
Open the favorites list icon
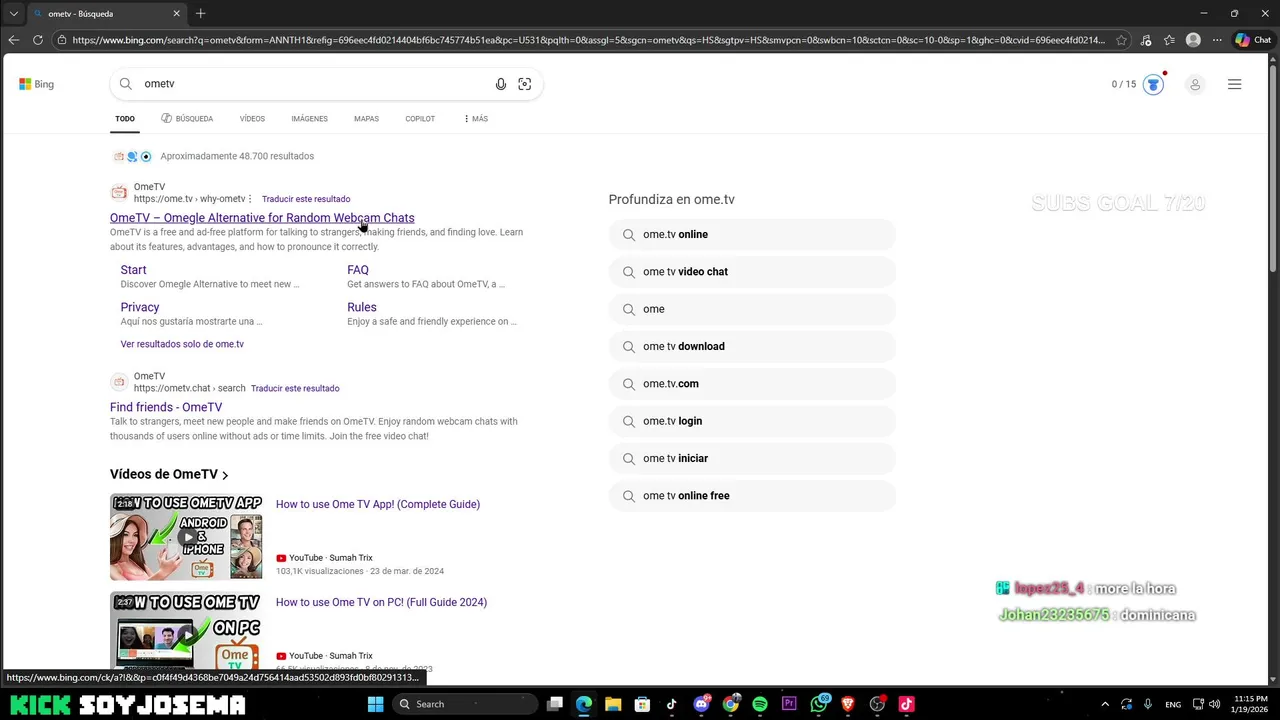(x=1169, y=40)
